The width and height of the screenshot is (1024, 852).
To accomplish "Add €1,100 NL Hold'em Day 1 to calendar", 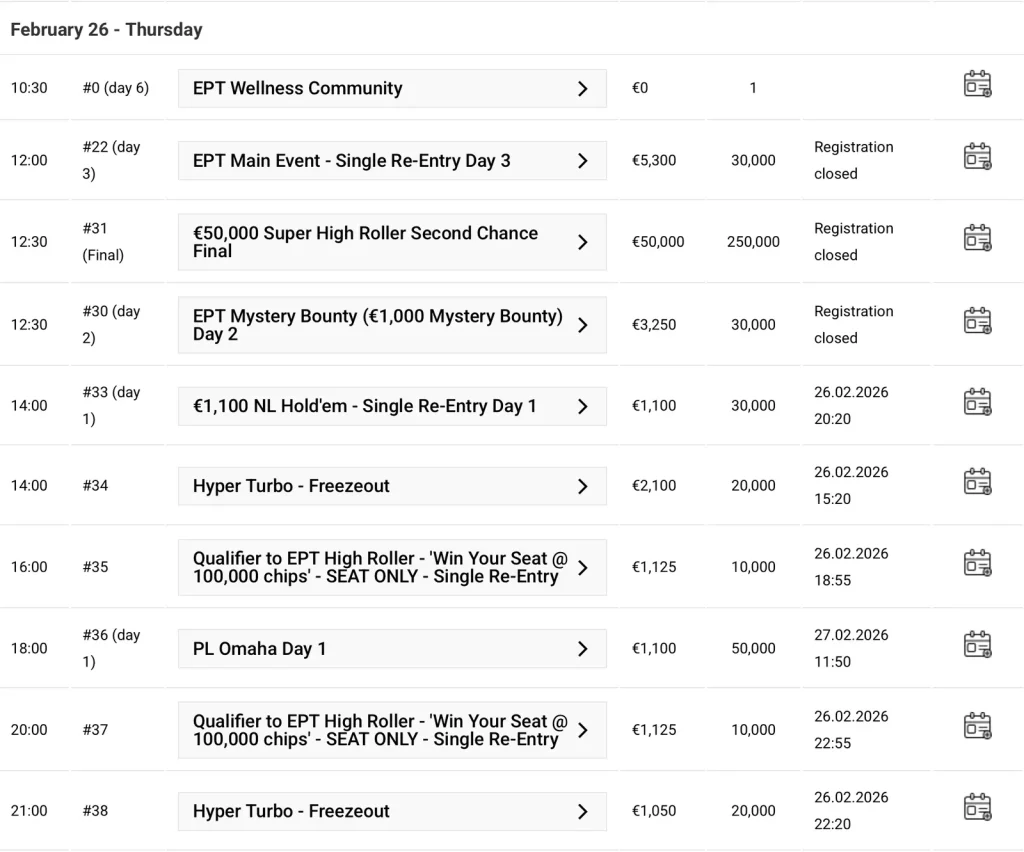I will pos(978,402).
